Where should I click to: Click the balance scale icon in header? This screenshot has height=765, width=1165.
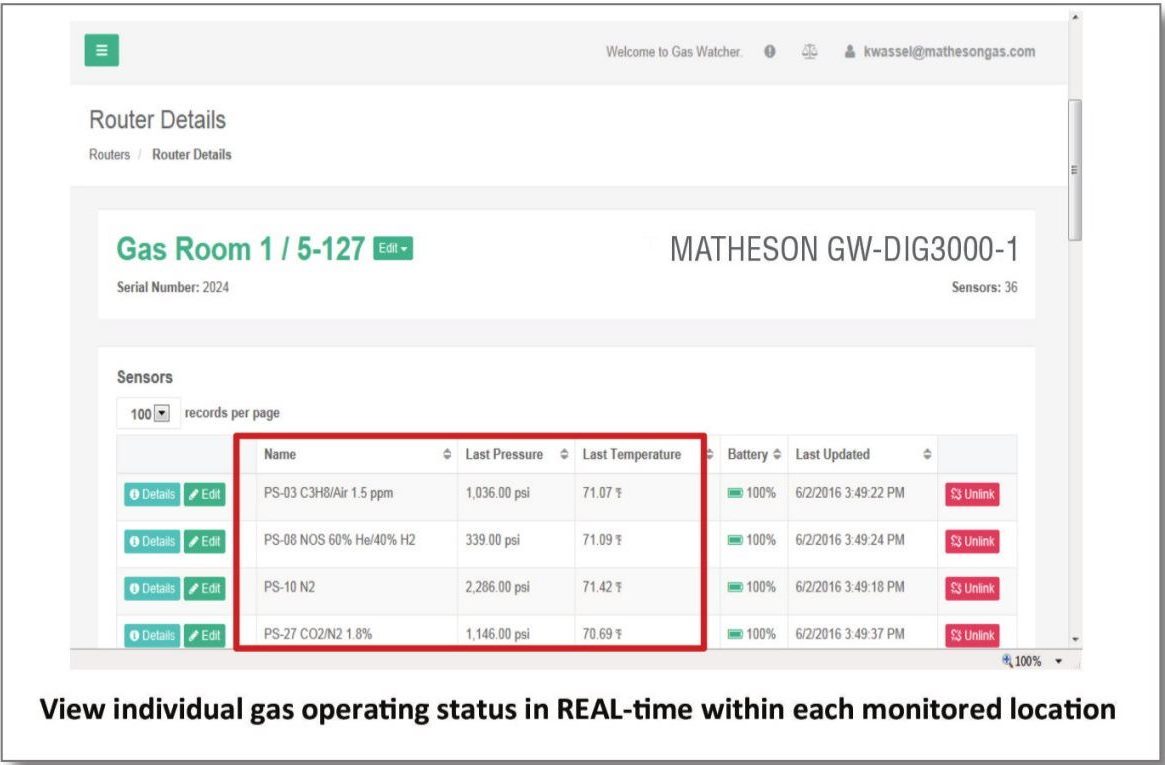(808, 52)
